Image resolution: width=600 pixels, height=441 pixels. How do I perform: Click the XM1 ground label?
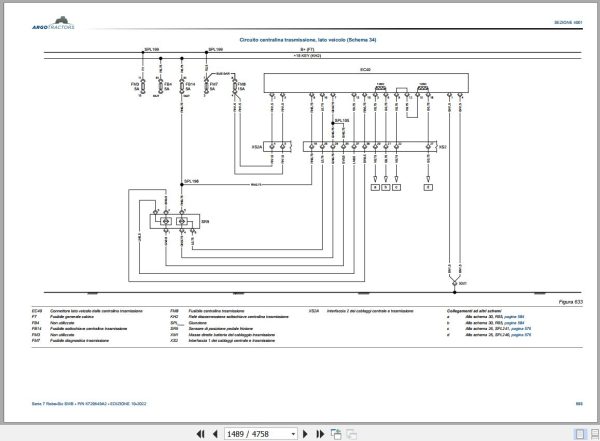point(463,284)
